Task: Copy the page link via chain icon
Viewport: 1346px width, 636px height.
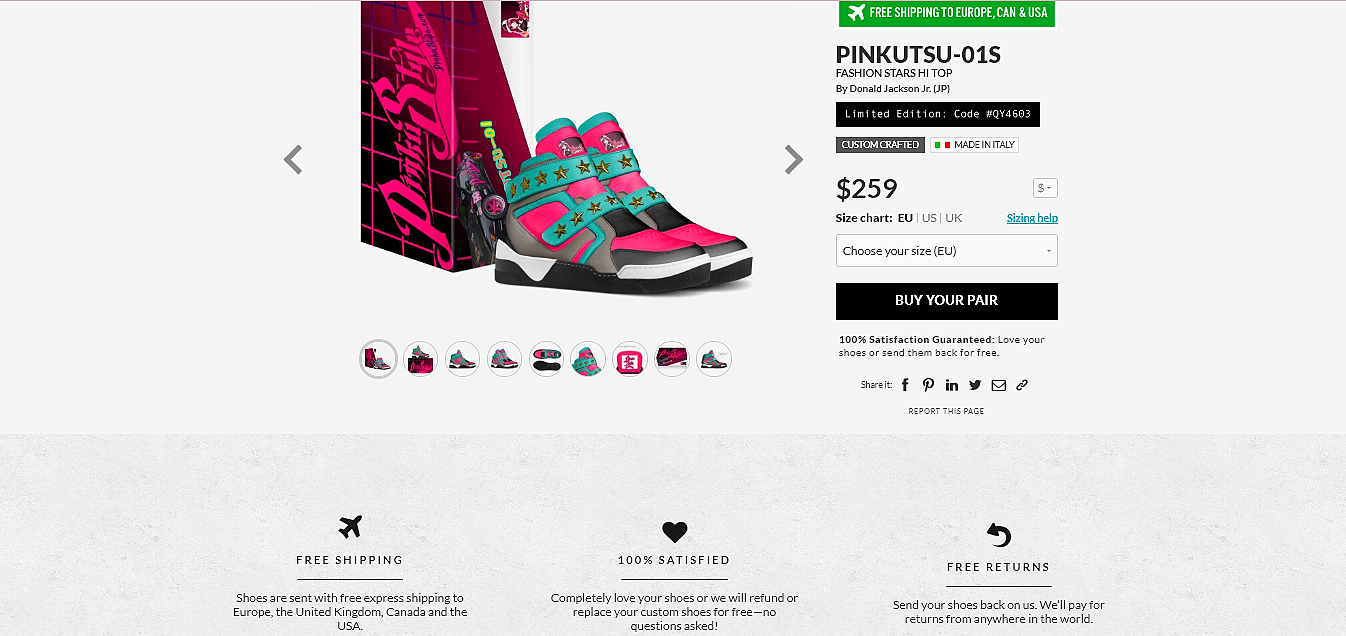Action: point(1022,385)
